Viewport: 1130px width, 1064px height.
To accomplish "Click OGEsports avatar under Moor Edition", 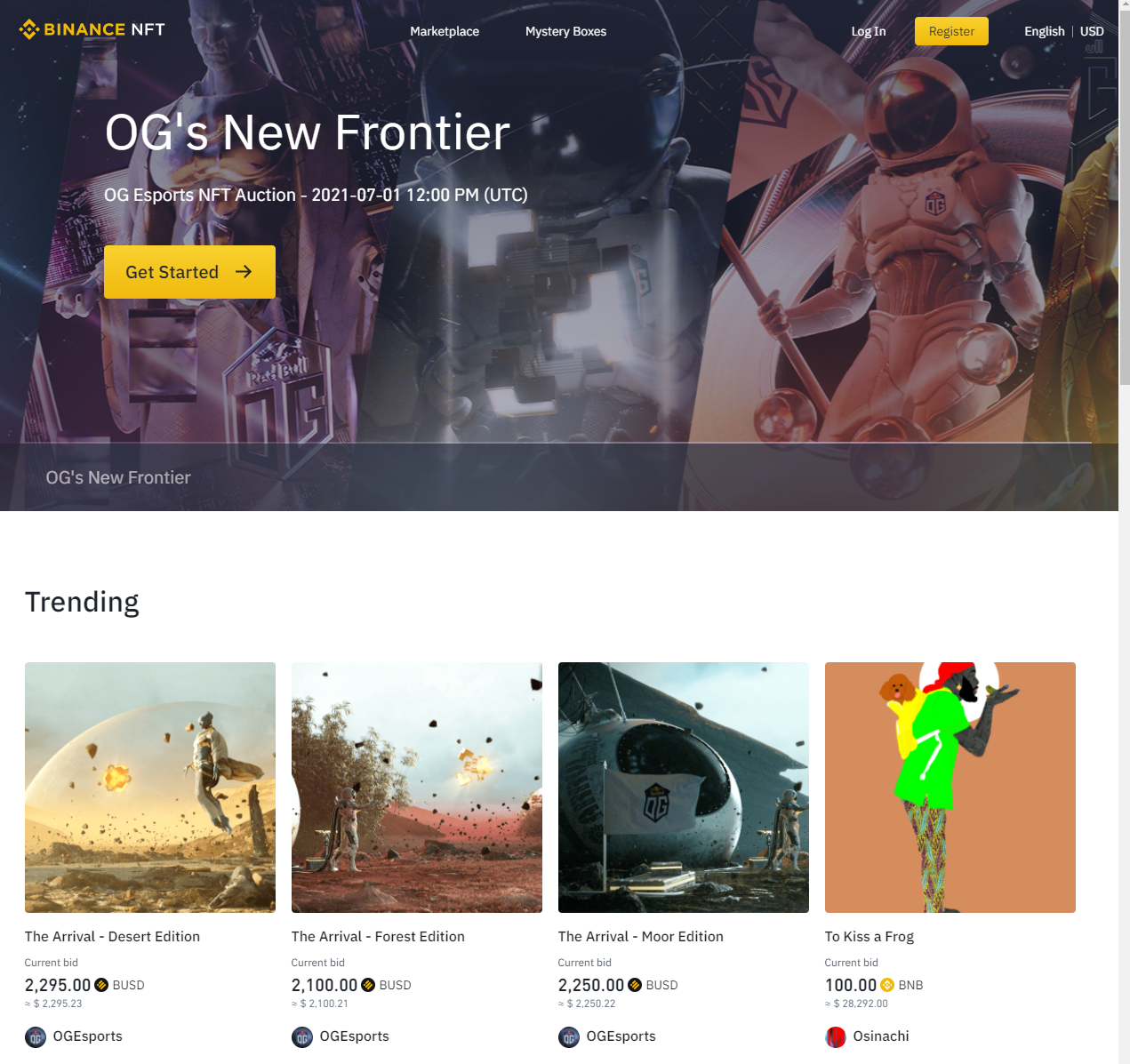I will (569, 1036).
